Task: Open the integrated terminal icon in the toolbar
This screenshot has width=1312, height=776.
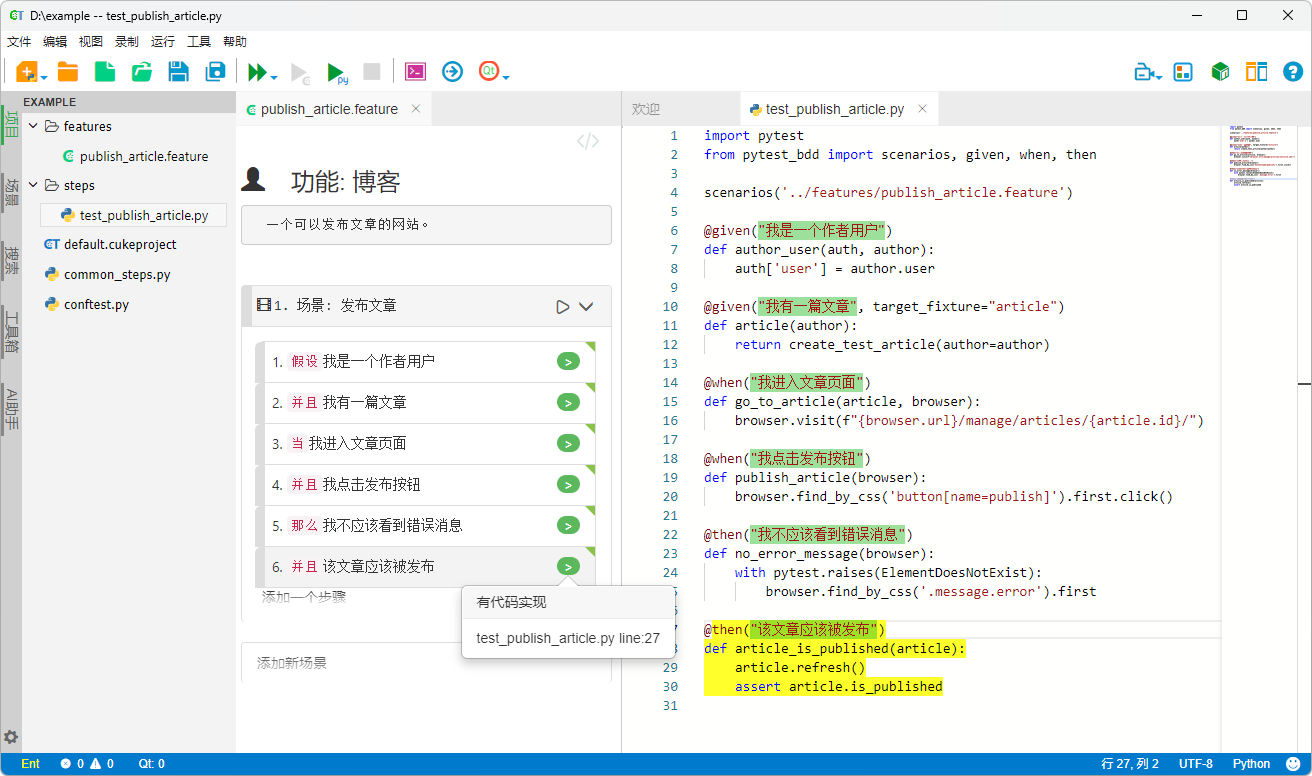Action: [415, 71]
